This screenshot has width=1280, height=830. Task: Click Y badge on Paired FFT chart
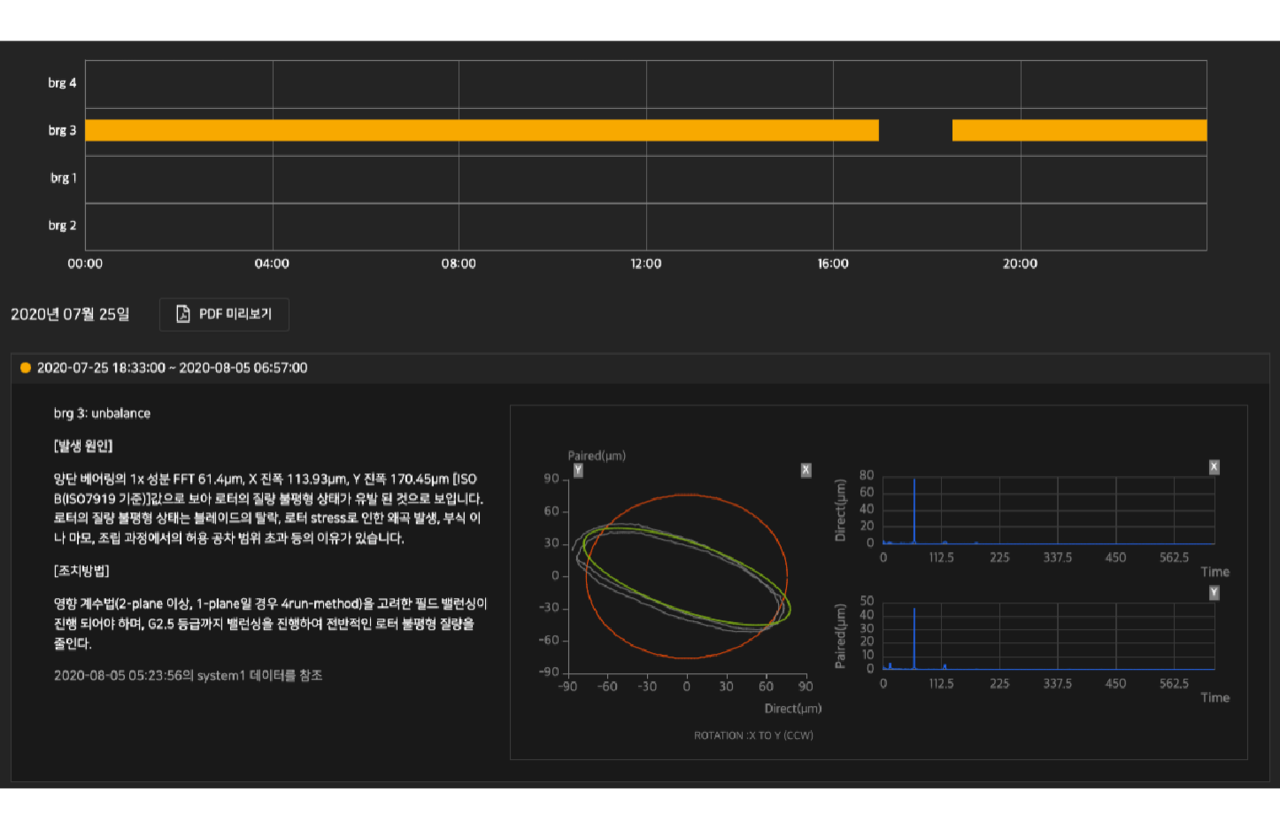coord(1214,593)
